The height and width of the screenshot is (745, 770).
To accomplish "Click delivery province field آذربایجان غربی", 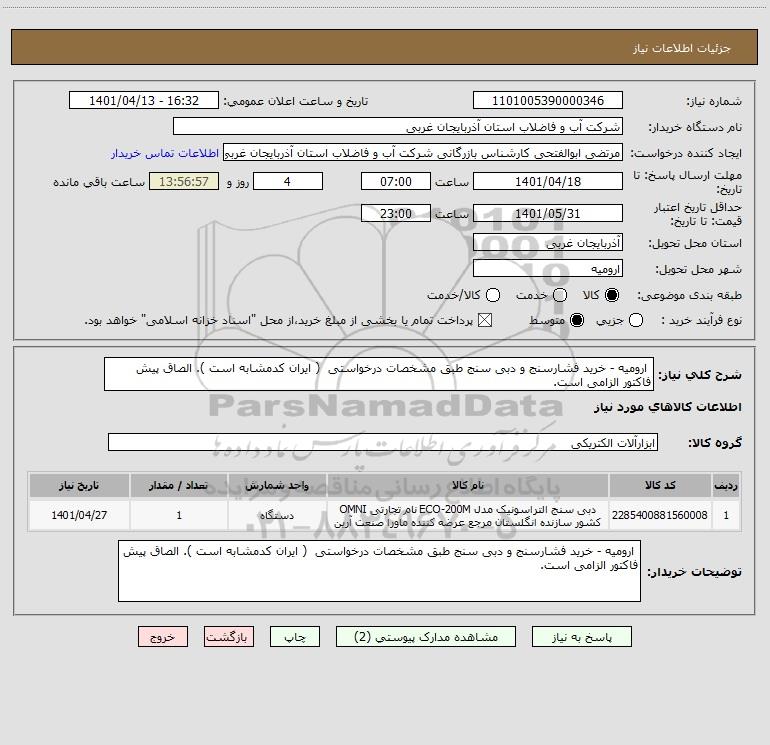I will tap(548, 242).
